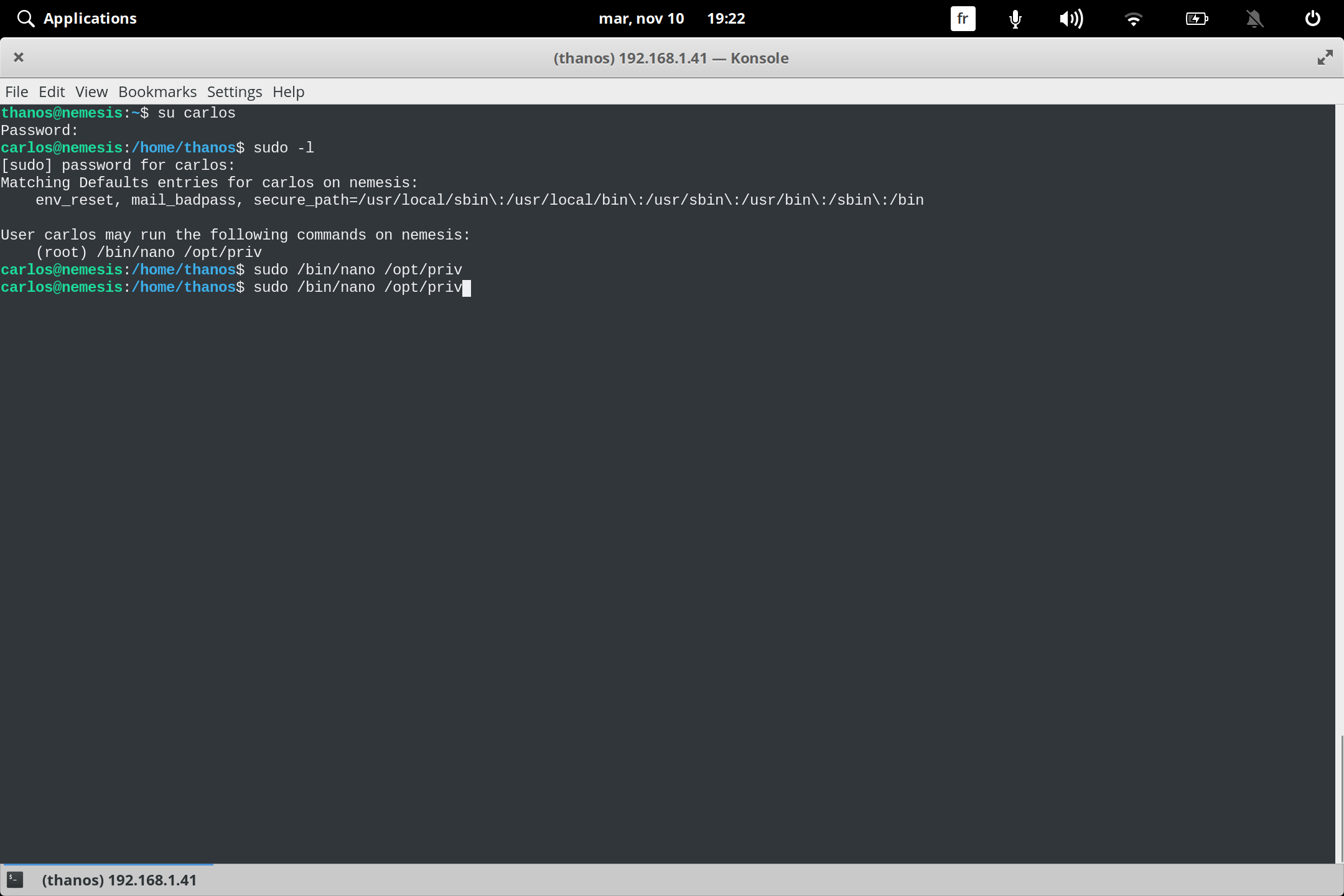This screenshot has width=1344, height=896.
Task: Click the terminal icon on the bottom session tab
Action: tap(15, 880)
